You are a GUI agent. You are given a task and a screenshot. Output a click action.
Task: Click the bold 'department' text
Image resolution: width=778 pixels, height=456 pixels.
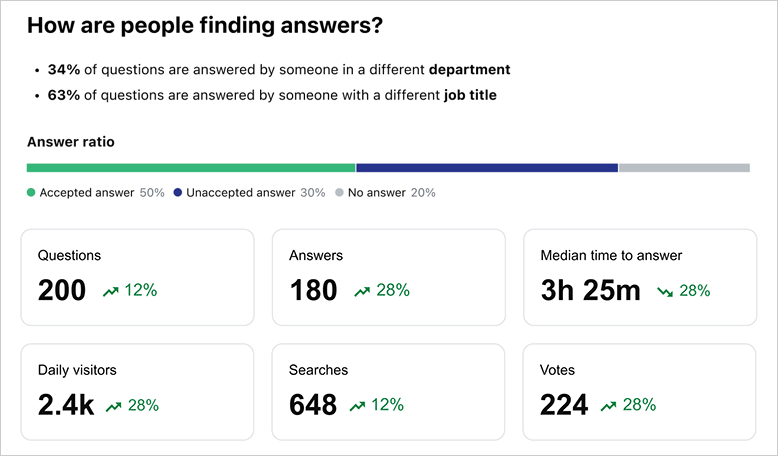pyautogui.click(x=469, y=70)
